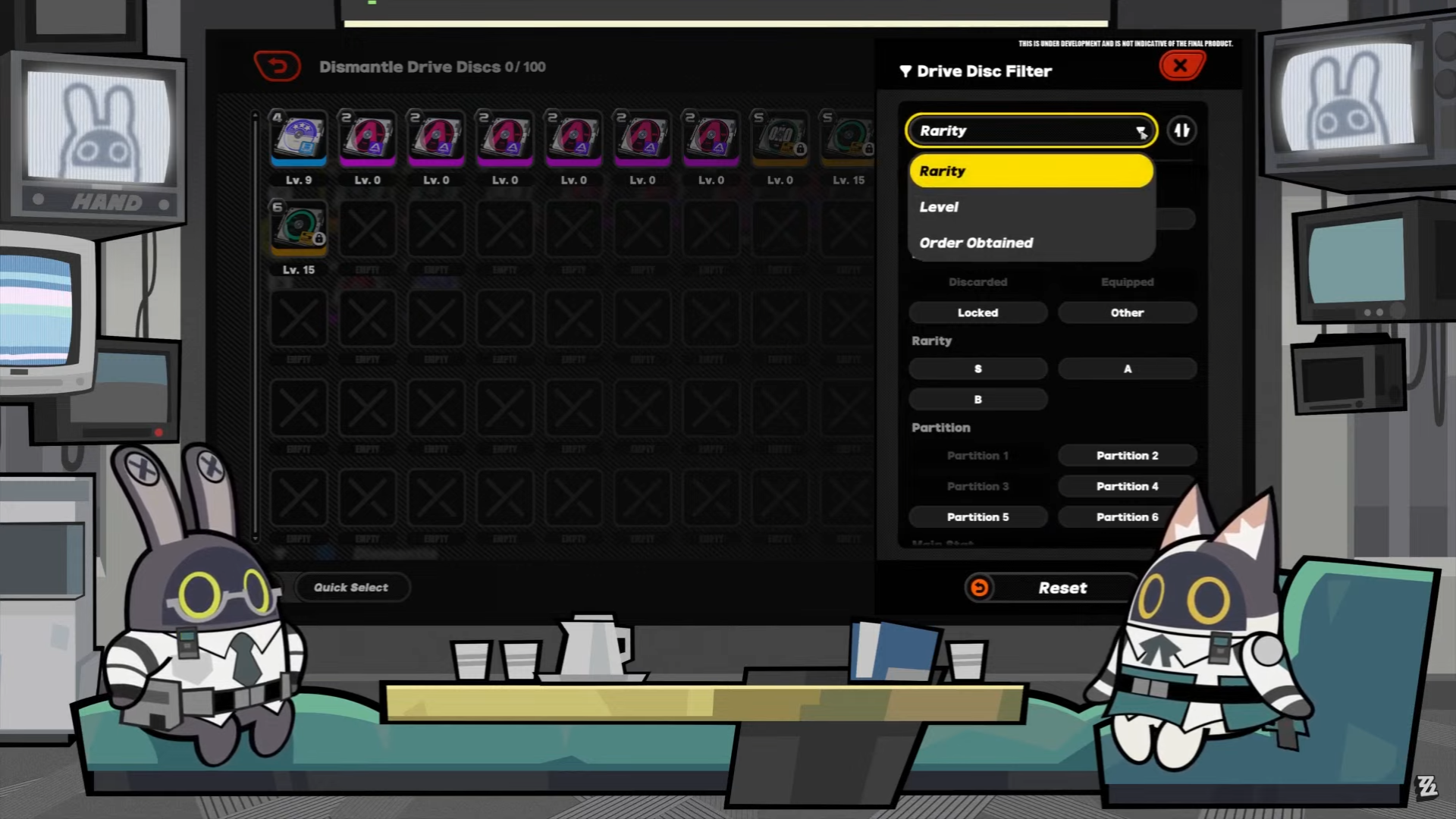Screen dimensions: 1456x819
Task: Toggle the Equipped filter option
Action: click(1126, 281)
